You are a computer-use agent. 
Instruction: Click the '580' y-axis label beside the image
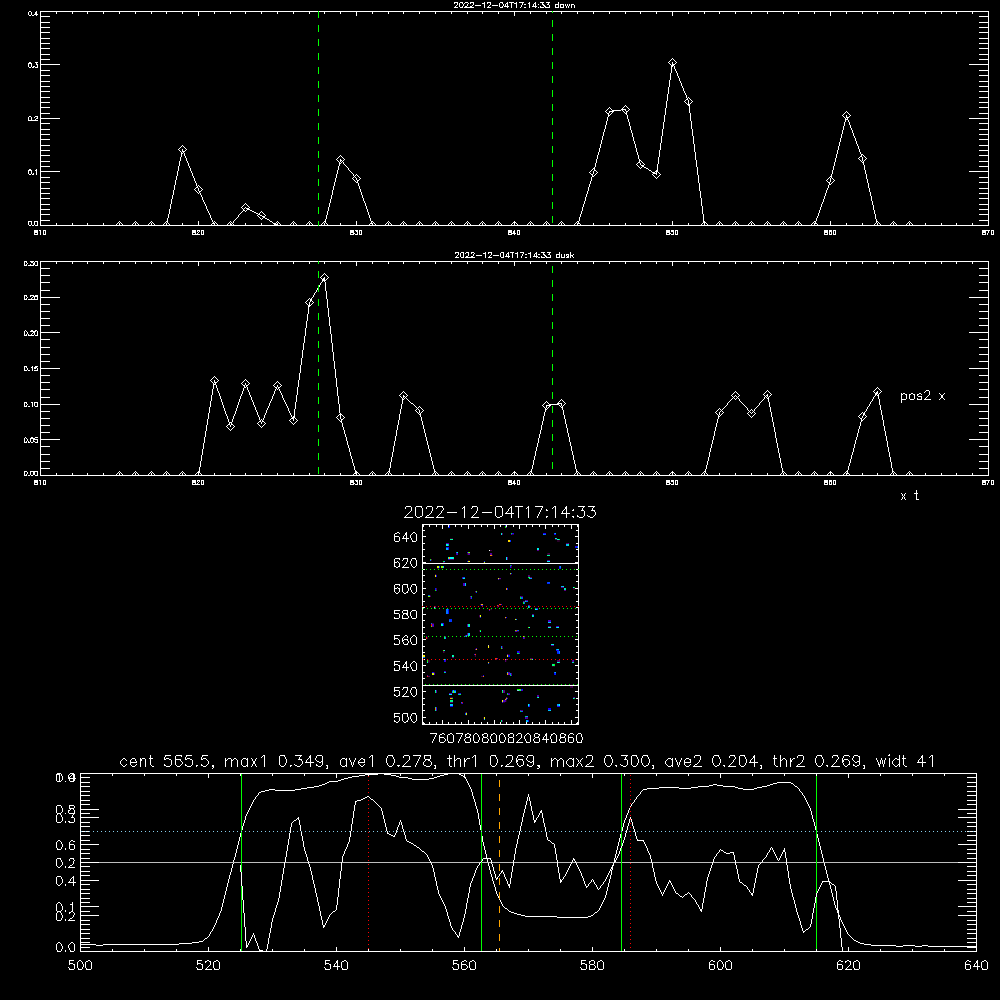coord(405,615)
